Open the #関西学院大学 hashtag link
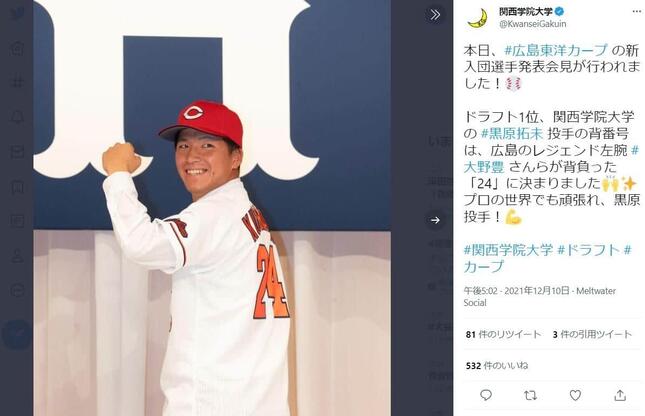 tap(508, 250)
